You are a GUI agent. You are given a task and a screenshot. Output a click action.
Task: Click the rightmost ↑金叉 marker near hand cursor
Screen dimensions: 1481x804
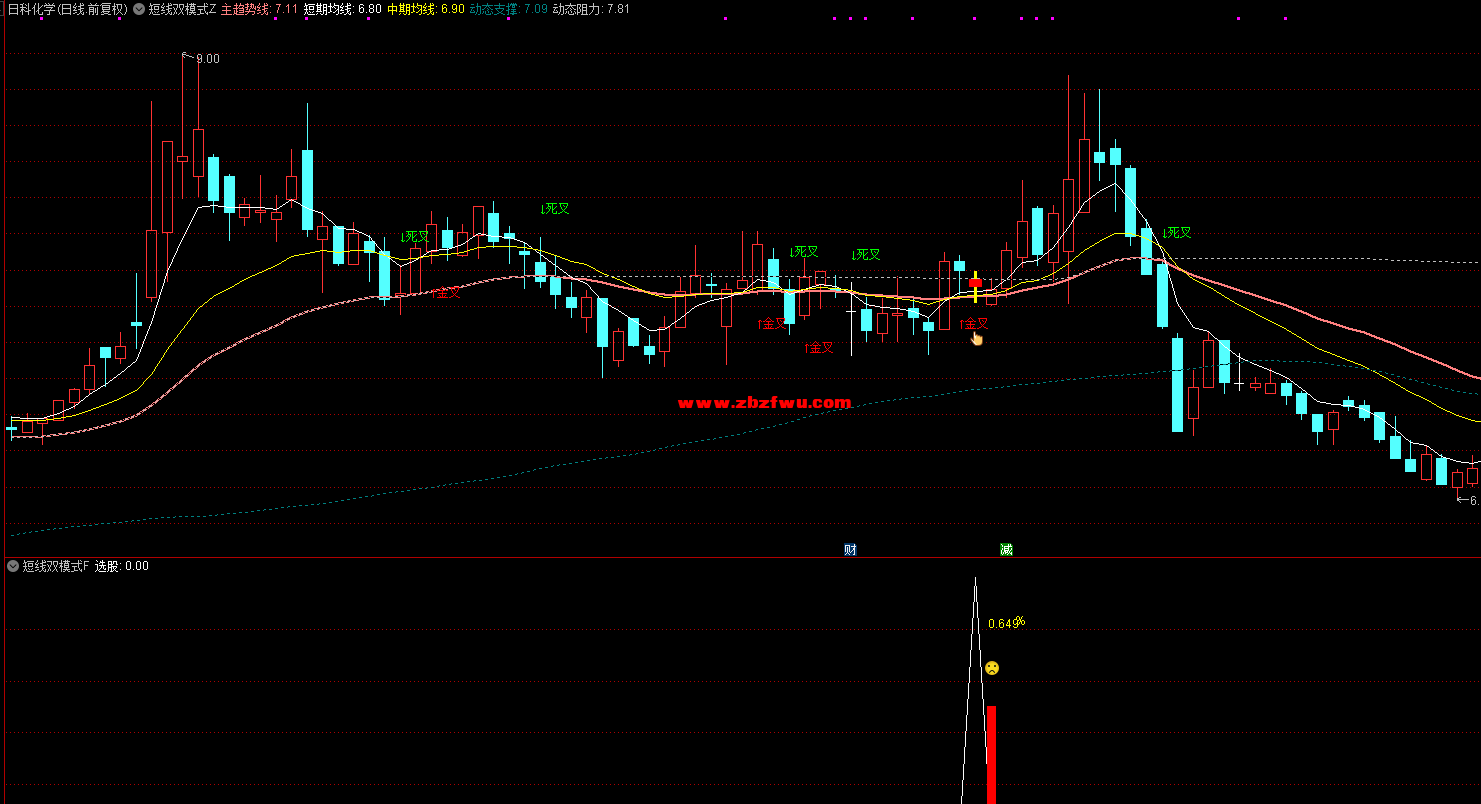(x=974, y=324)
